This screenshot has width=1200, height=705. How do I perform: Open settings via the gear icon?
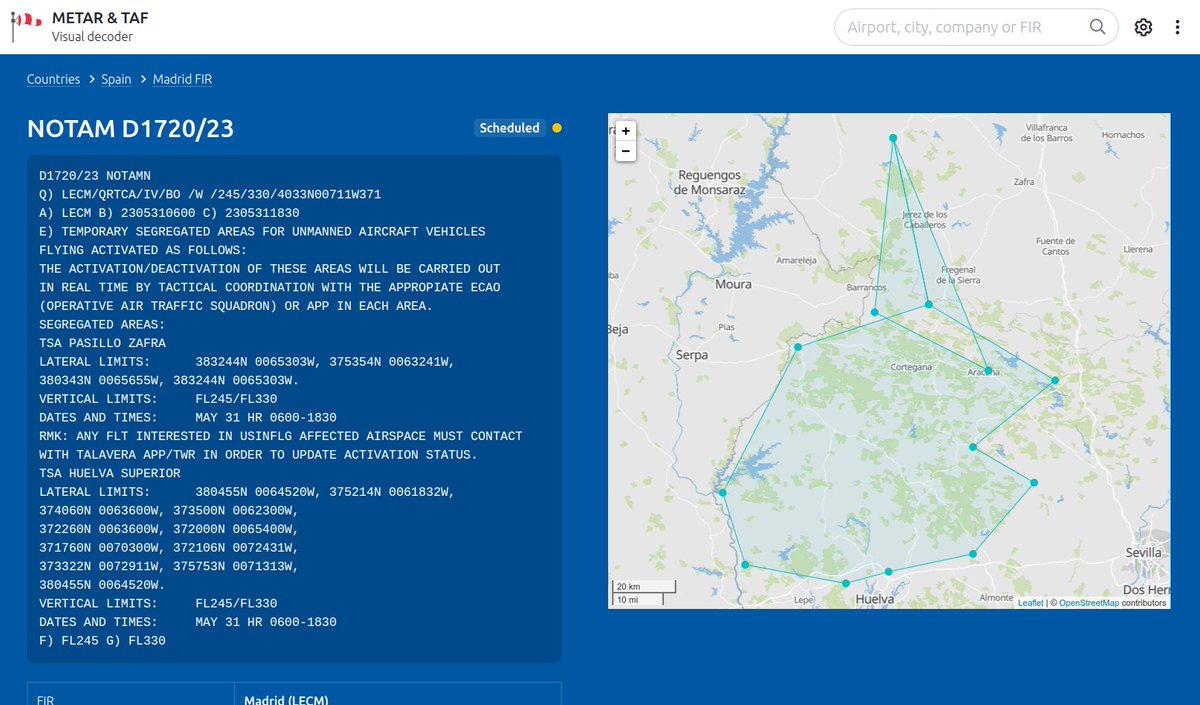coord(1143,27)
